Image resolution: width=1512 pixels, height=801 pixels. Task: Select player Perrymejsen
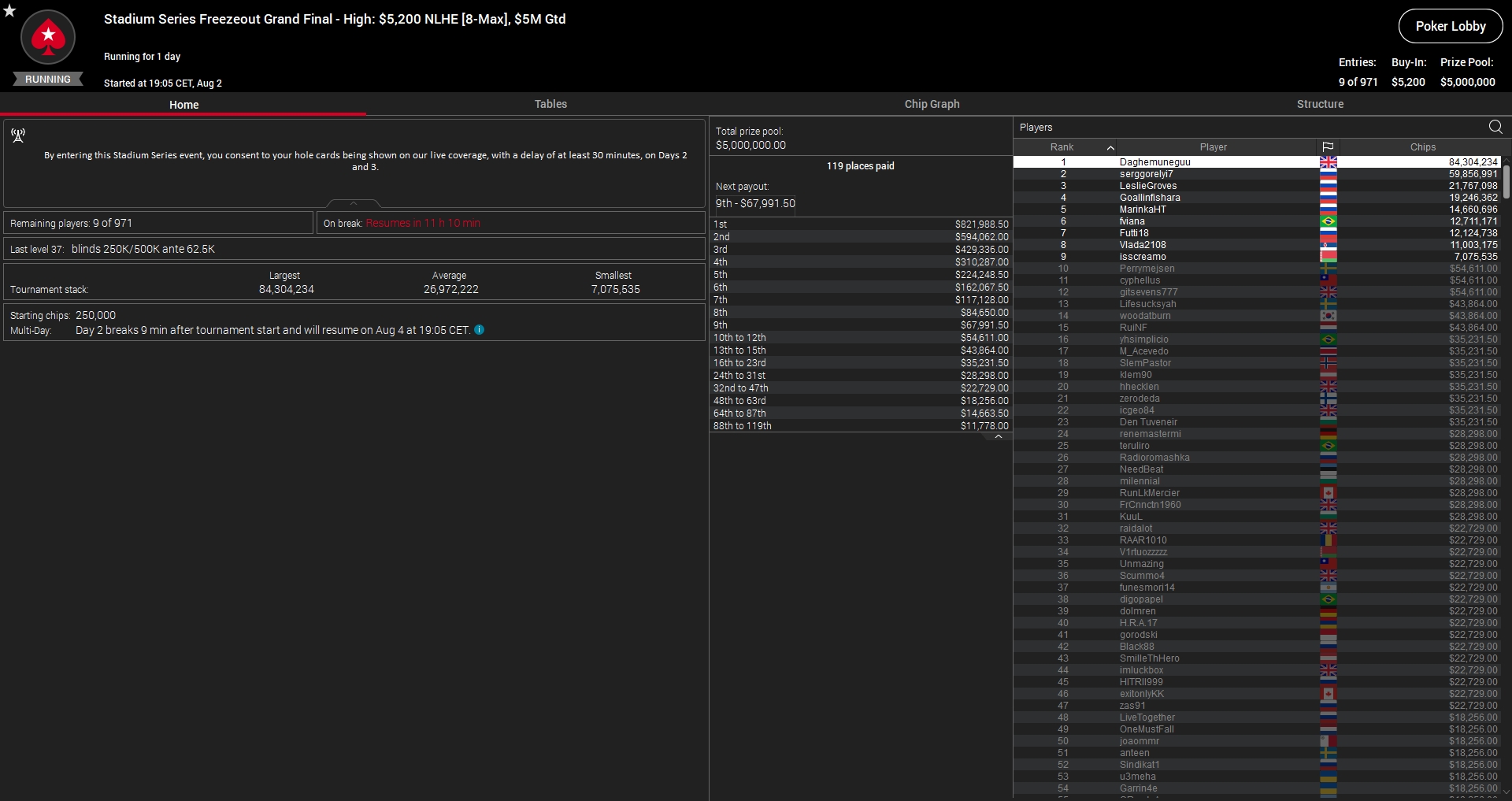click(1257, 269)
